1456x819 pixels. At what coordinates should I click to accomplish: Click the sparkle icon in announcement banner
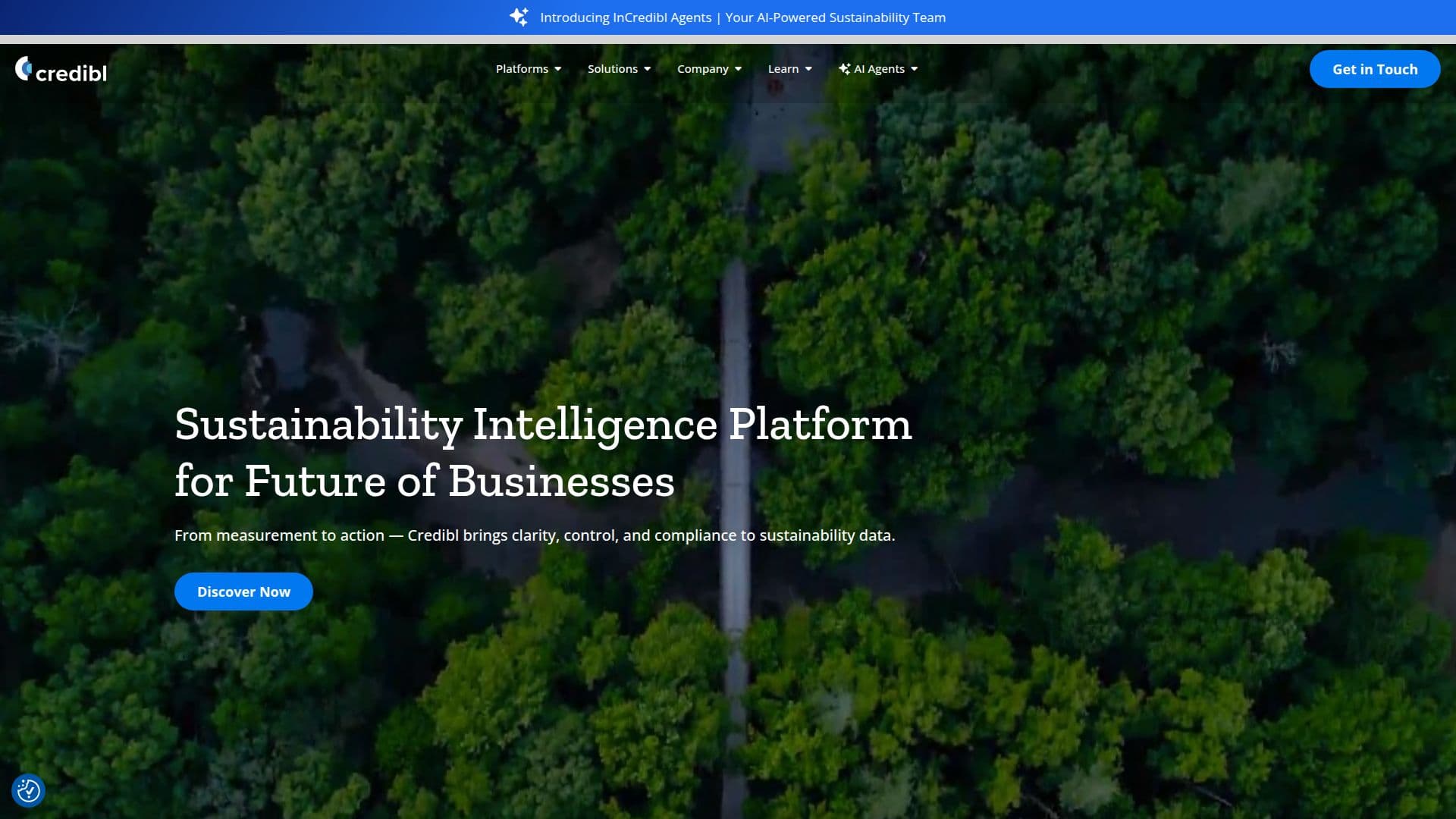519,17
